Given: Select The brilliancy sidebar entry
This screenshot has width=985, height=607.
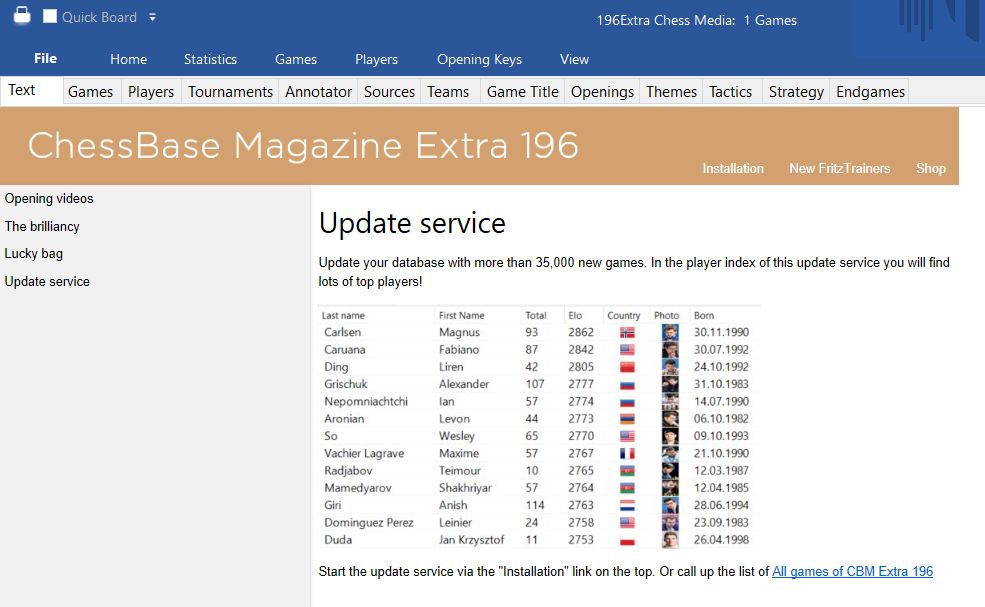Looking at the screenshot, I should pyautogui.click(x=42, y=226).
